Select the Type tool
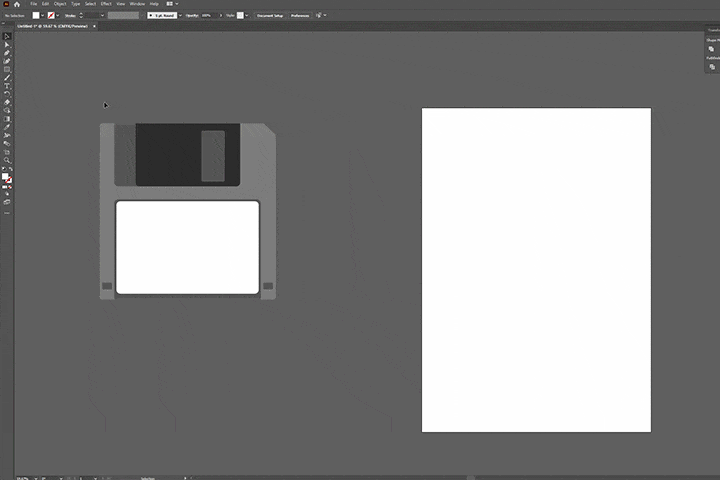Image resolution: width=720 pixels, height=480 pixels. [7, 86]
